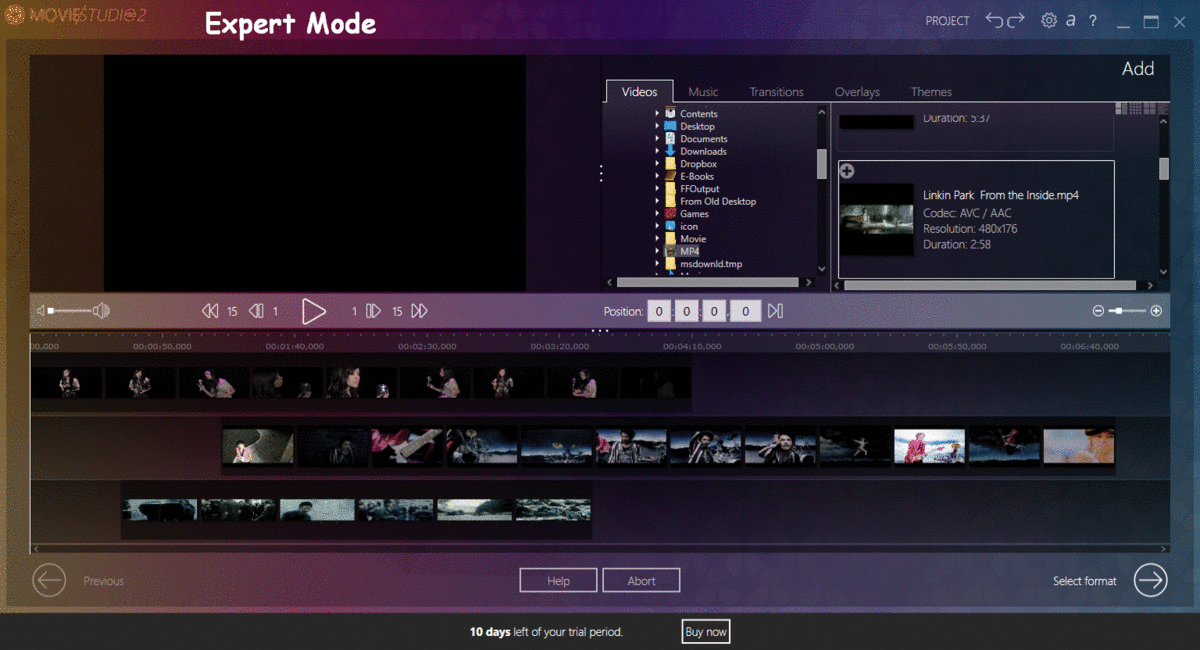Click the first position time field
The image size is (1200, 650).
click(658, 311)
